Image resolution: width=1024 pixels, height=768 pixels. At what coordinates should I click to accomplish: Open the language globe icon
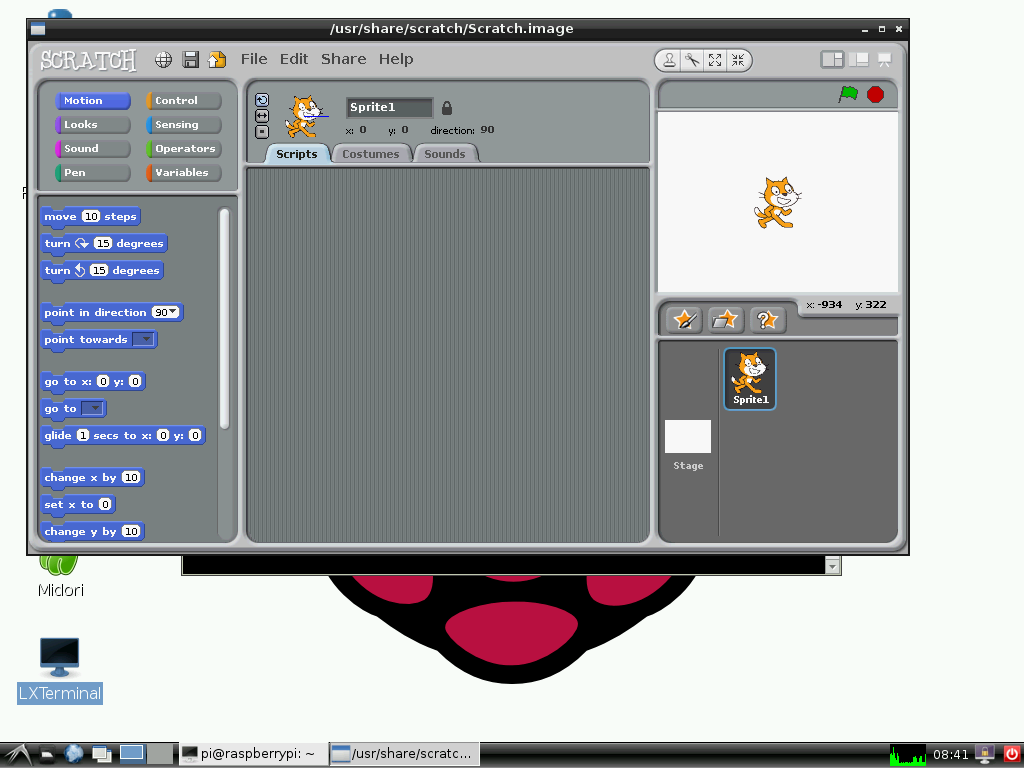click(163, 60)
